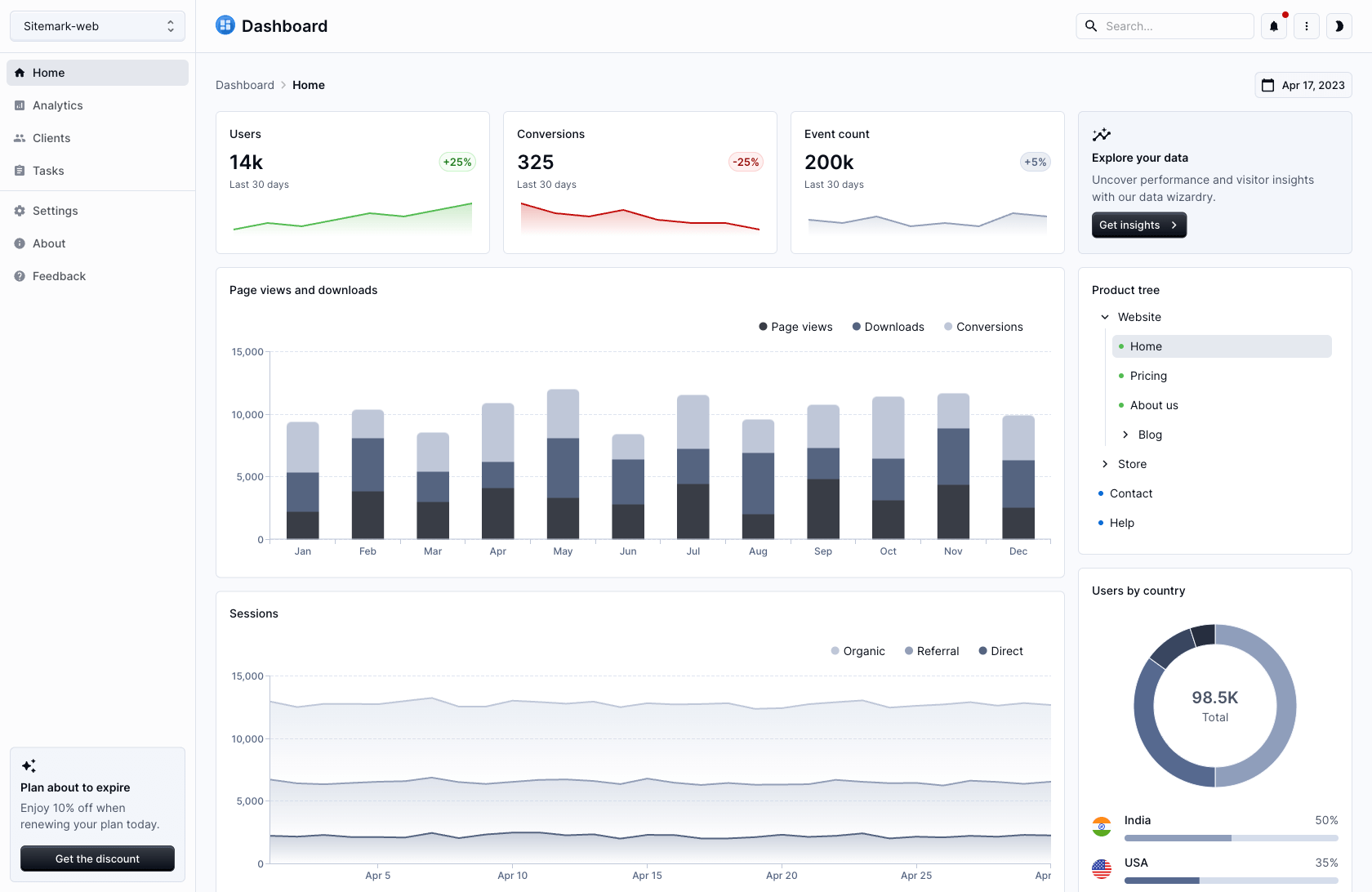1372x892 pixels.
Task: Click the notifications bell icon
Action: pyautogui.click(x=1273, y=26)
